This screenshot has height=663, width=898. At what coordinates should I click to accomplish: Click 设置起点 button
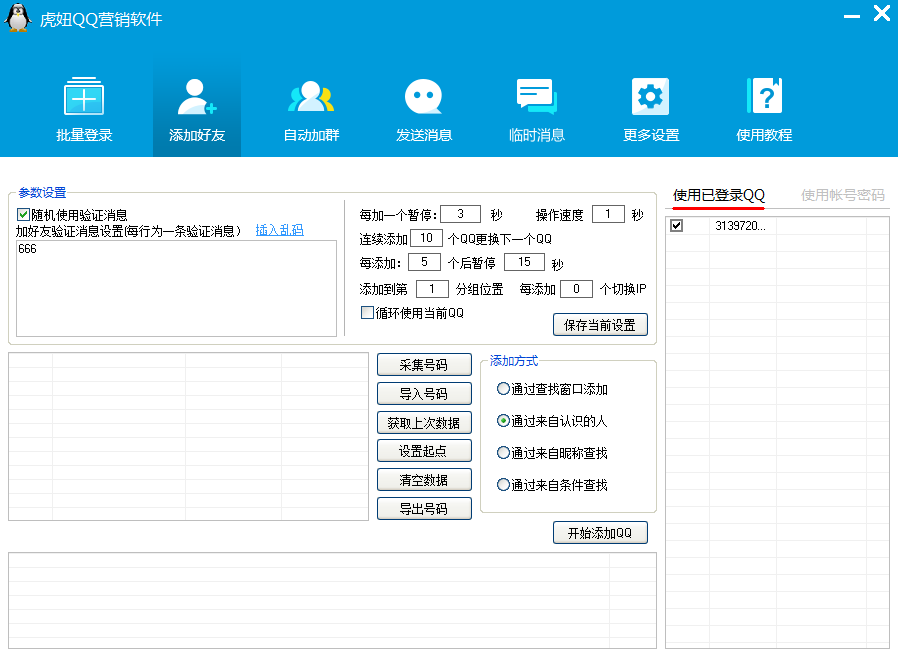(424, 451)
